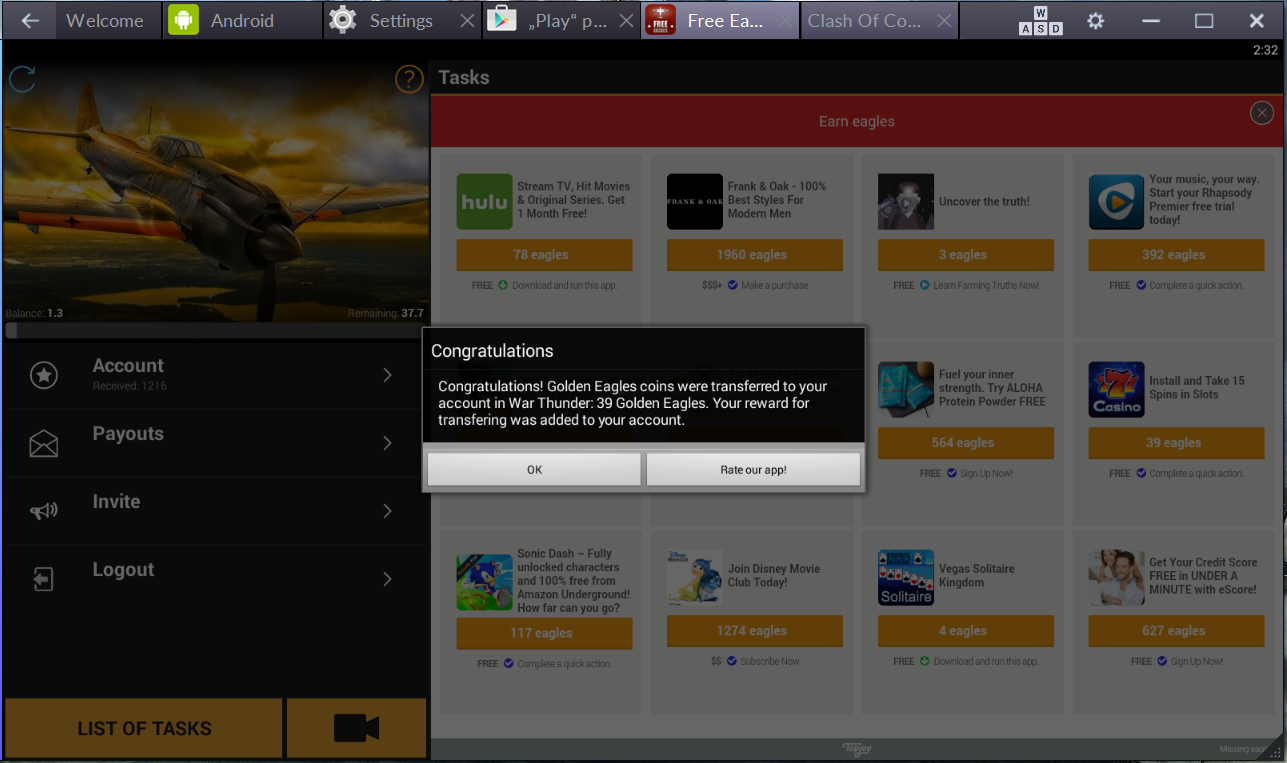1287x763 pixels.
Task: Click the 117 eagles Sonic Dash button
Action: click(x=544, y=633)
